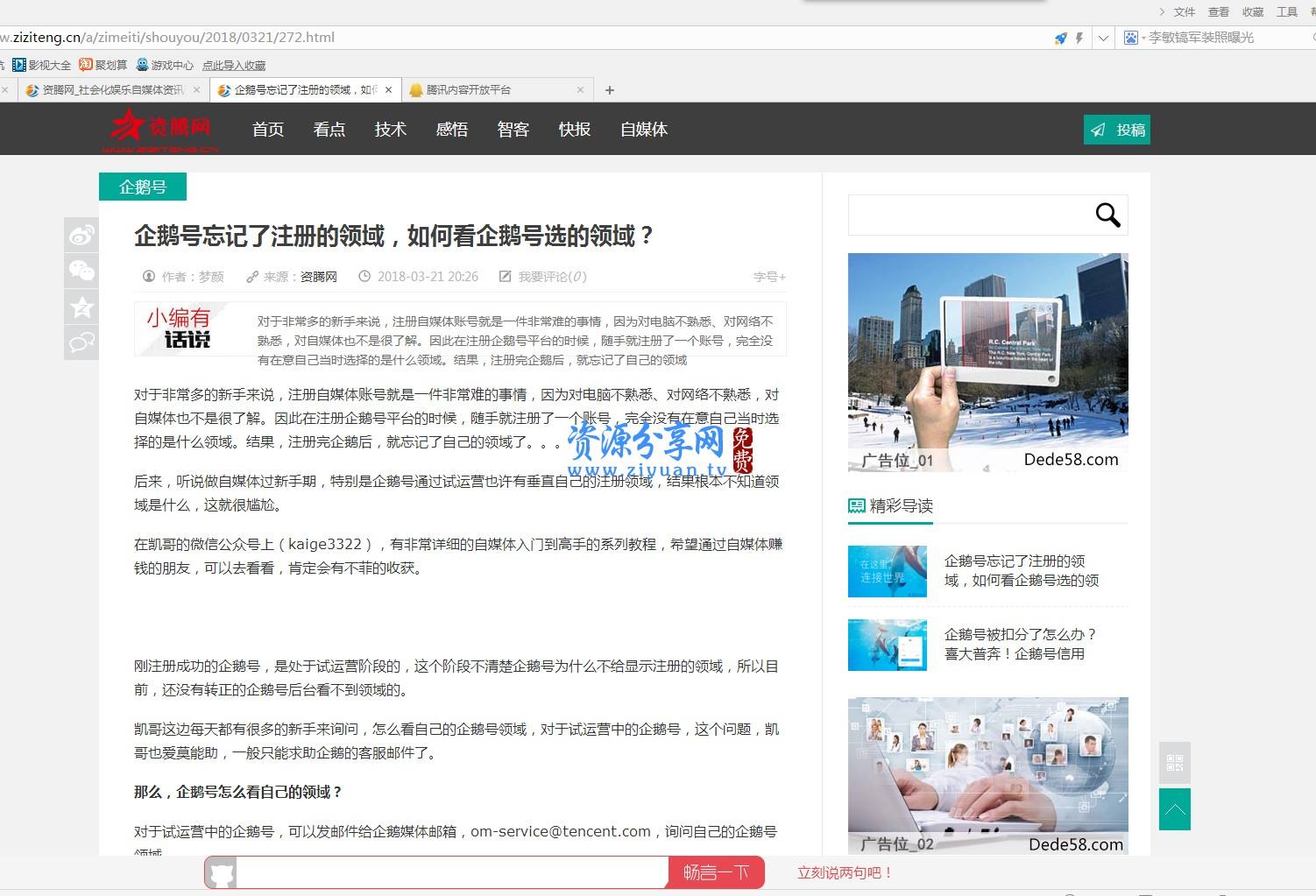The image size is (1316, 896).
Task: Click the 资腾网 red star logo
Action: click(x=159, y=130)
